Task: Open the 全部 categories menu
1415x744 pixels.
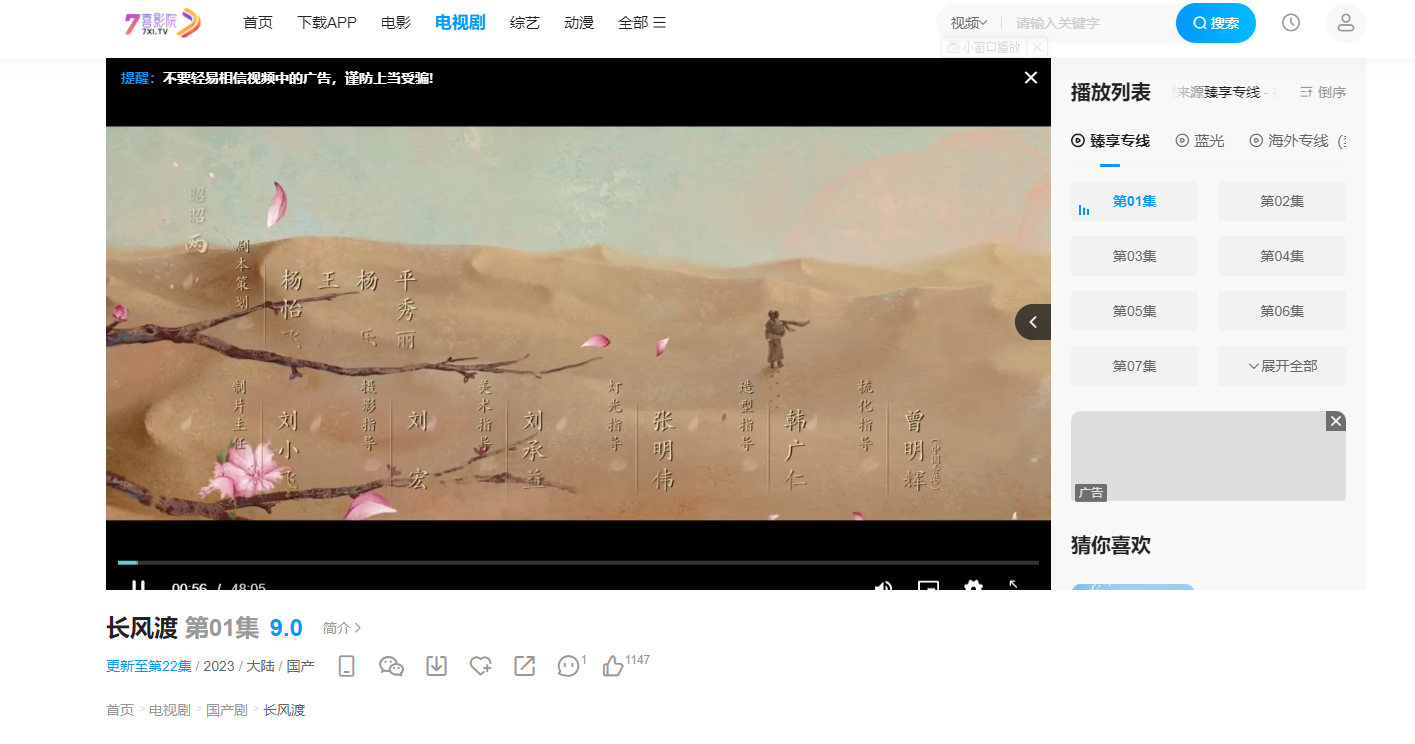Action: click(x=642, y=23)
